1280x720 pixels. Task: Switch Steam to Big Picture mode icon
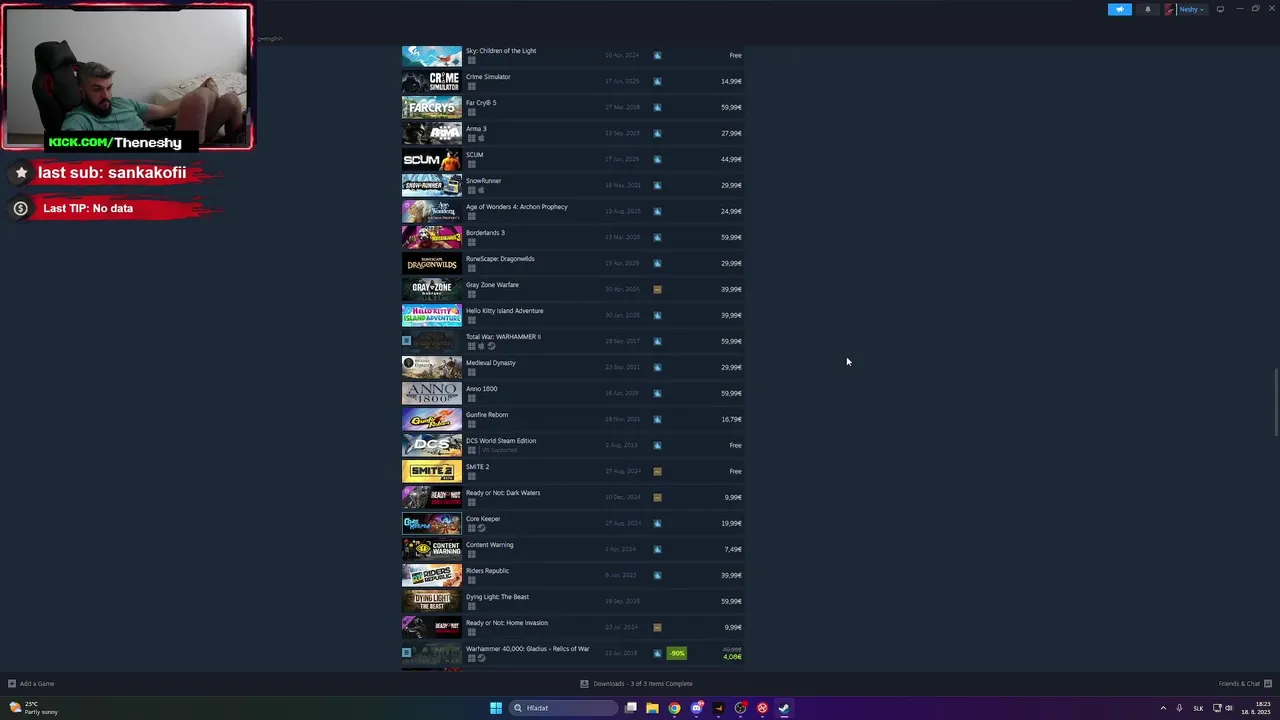[1220, 9]
